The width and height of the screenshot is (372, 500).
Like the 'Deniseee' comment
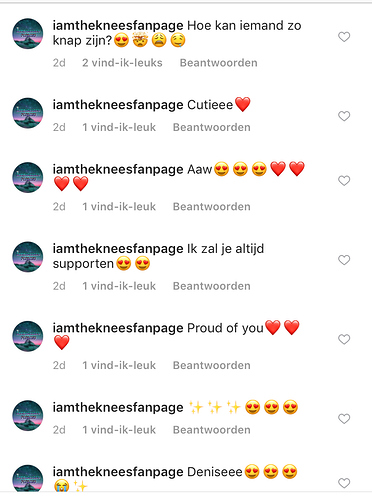[344, 483]
